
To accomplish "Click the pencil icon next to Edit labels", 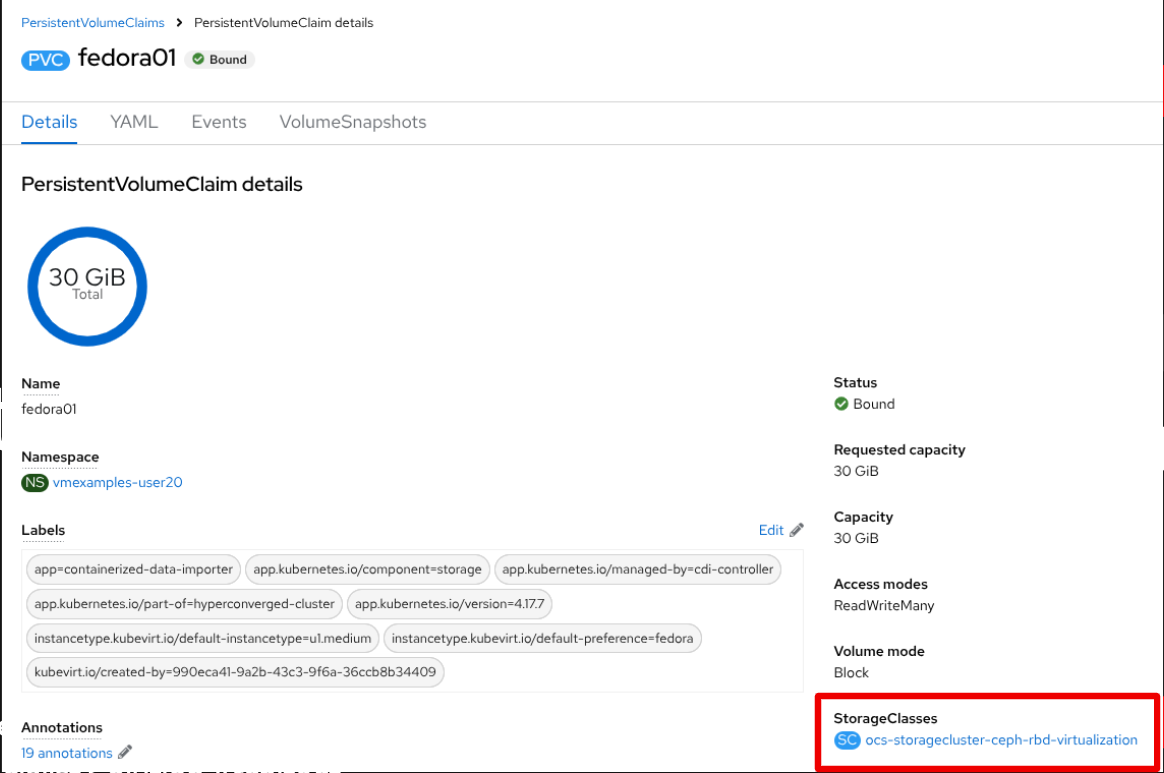I will click(796, 530).
